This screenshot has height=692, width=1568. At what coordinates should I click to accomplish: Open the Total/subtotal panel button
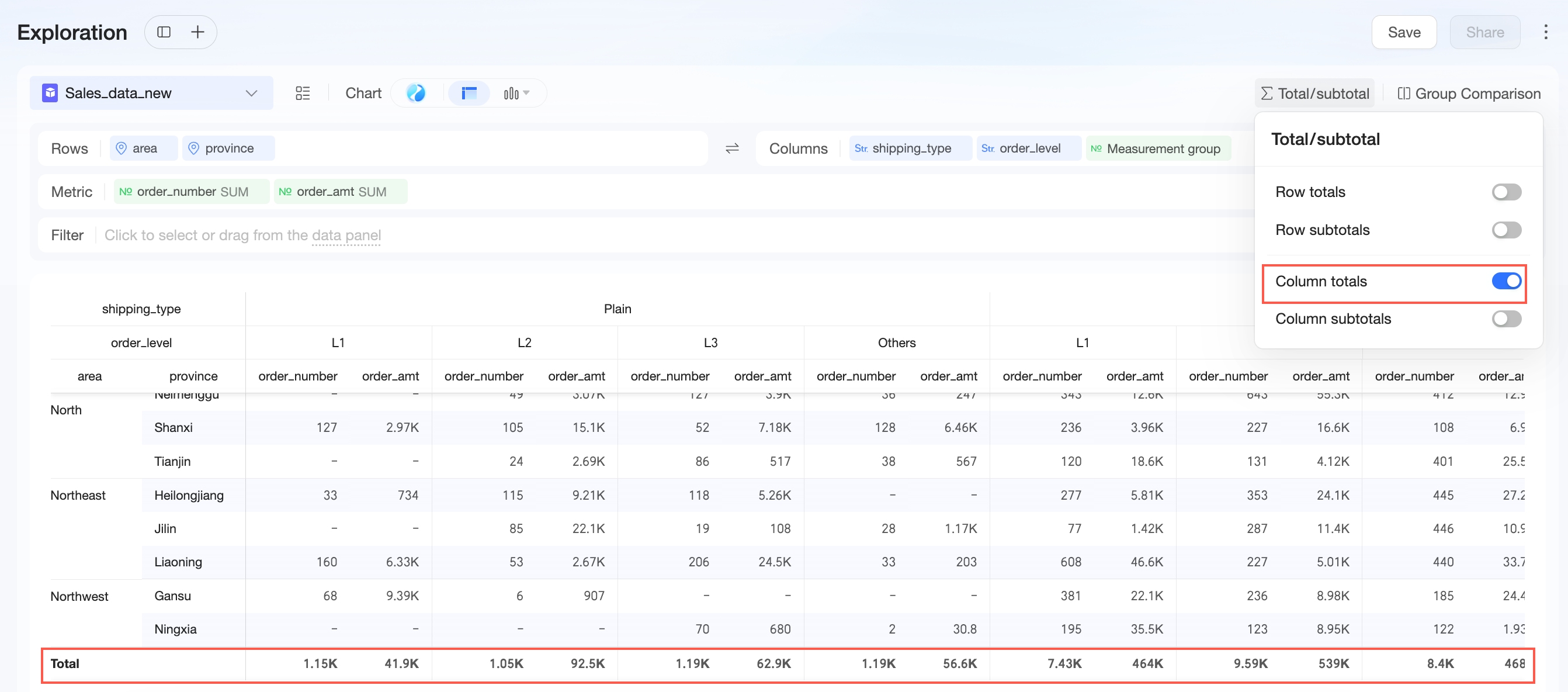[1314, 93]
